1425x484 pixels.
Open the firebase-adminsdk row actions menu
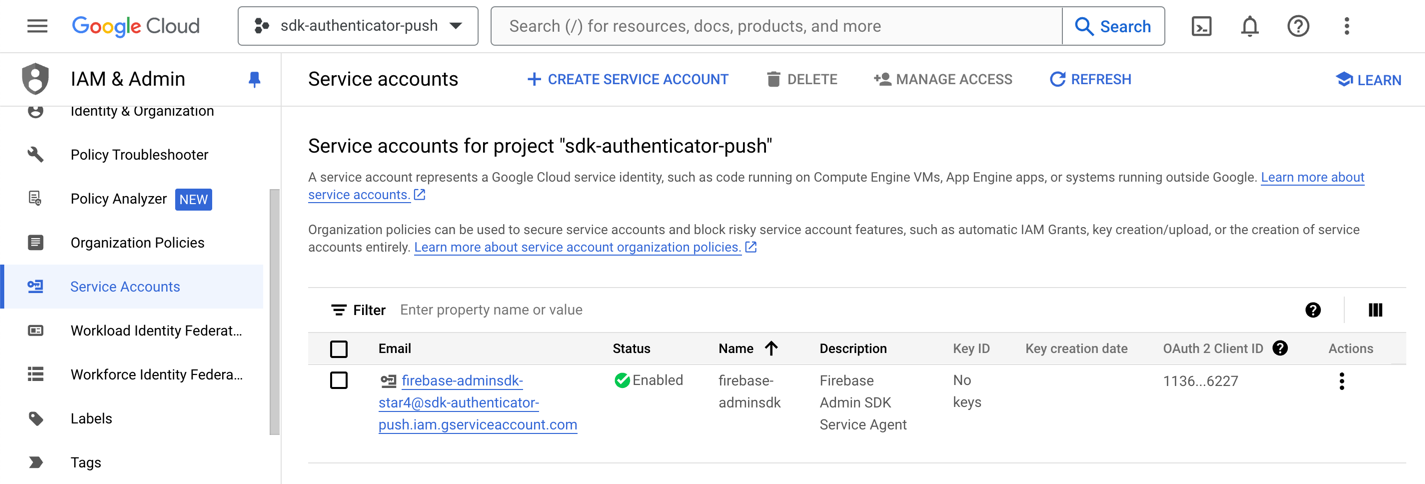click(1342, 381)
